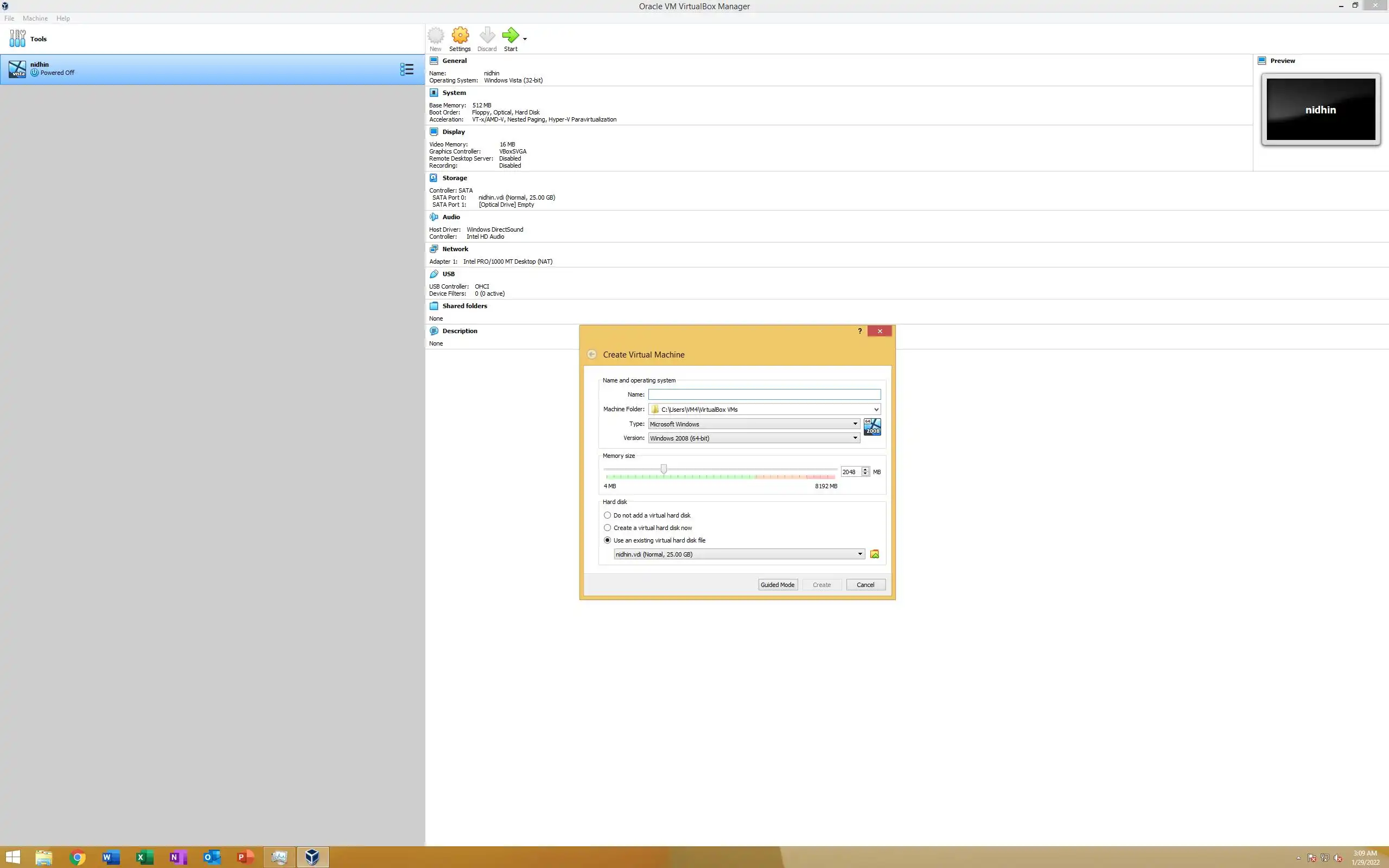The height and width of the screenshot is (868, 1389).
Task: Open VirtualBox in the taskbar
Action: point(312,857)
